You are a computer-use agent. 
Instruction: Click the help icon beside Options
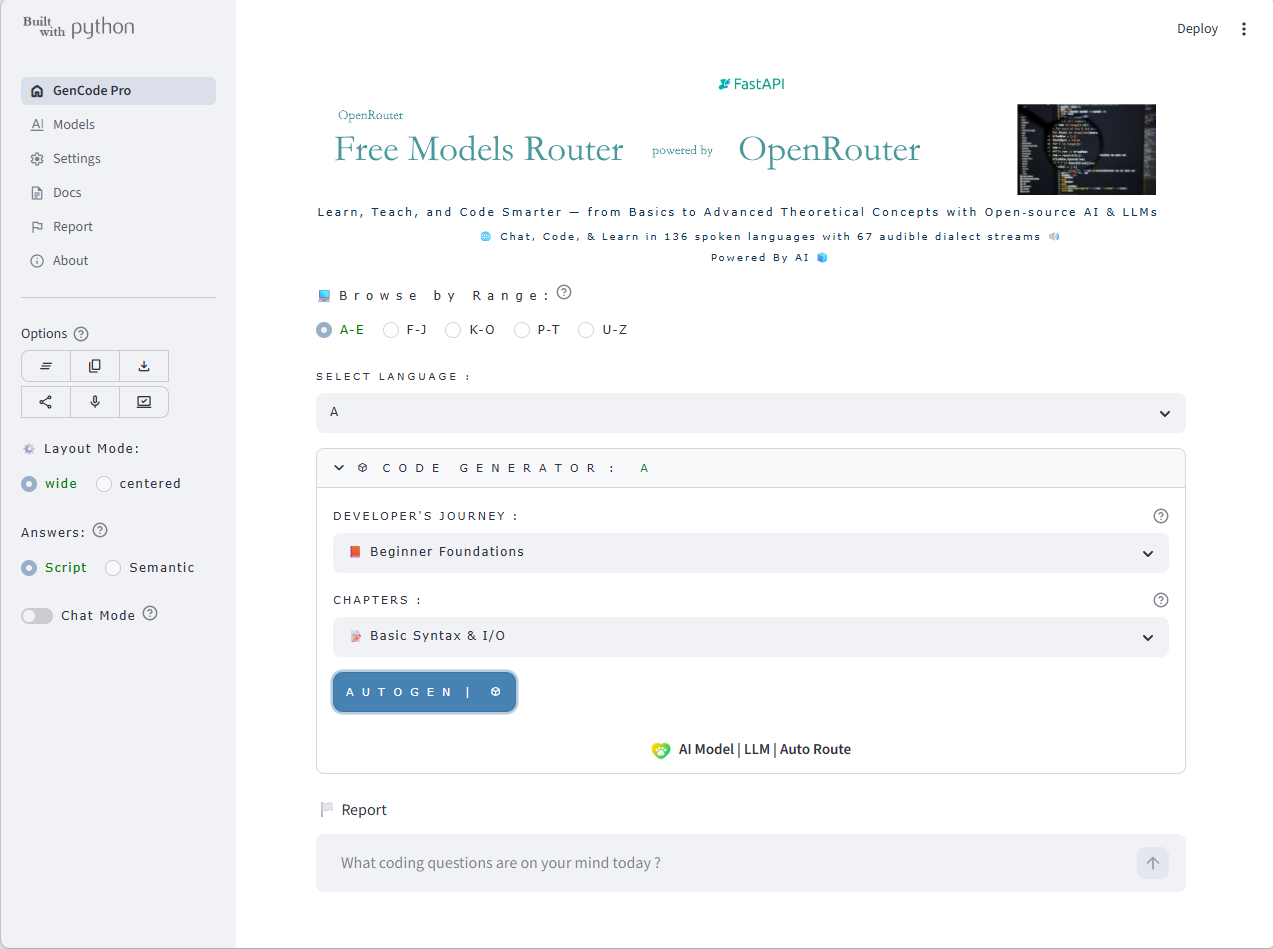point(82,334)
